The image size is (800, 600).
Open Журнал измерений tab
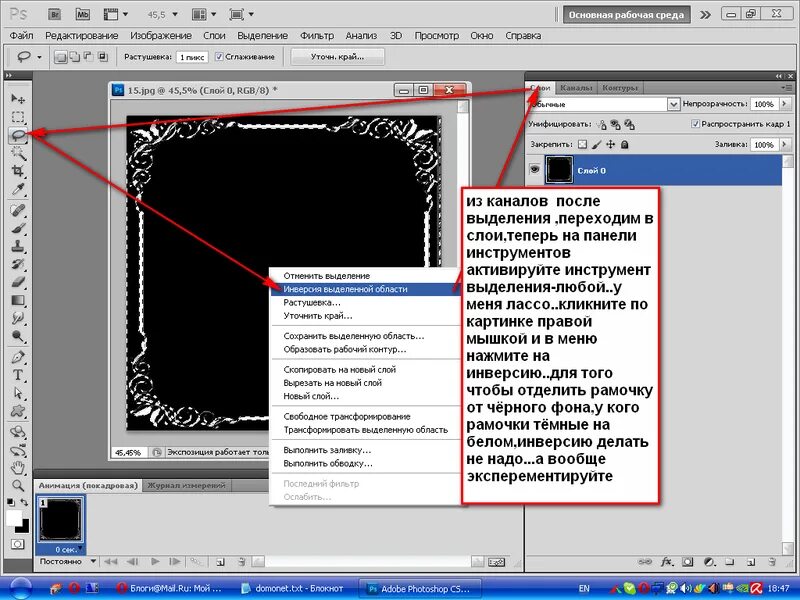186,485
